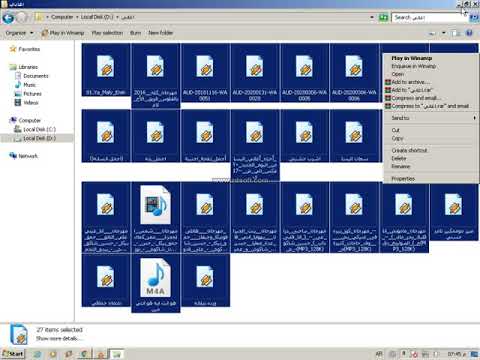The height and width of the screenshot is (360, 480).
Task: Click Burn in the toolbar
Action: (135, 33)
